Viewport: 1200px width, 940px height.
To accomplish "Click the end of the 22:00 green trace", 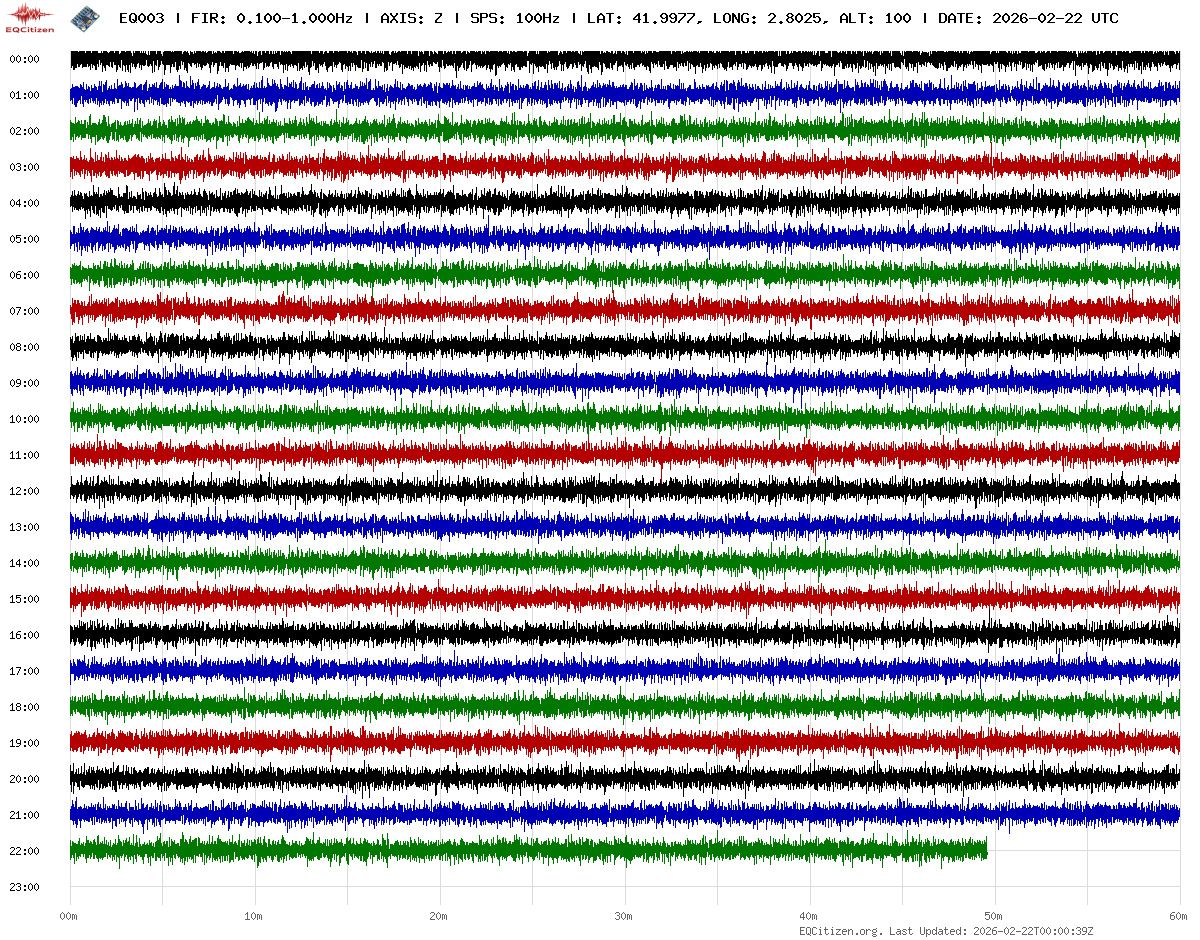I will (x=985, y=850).
